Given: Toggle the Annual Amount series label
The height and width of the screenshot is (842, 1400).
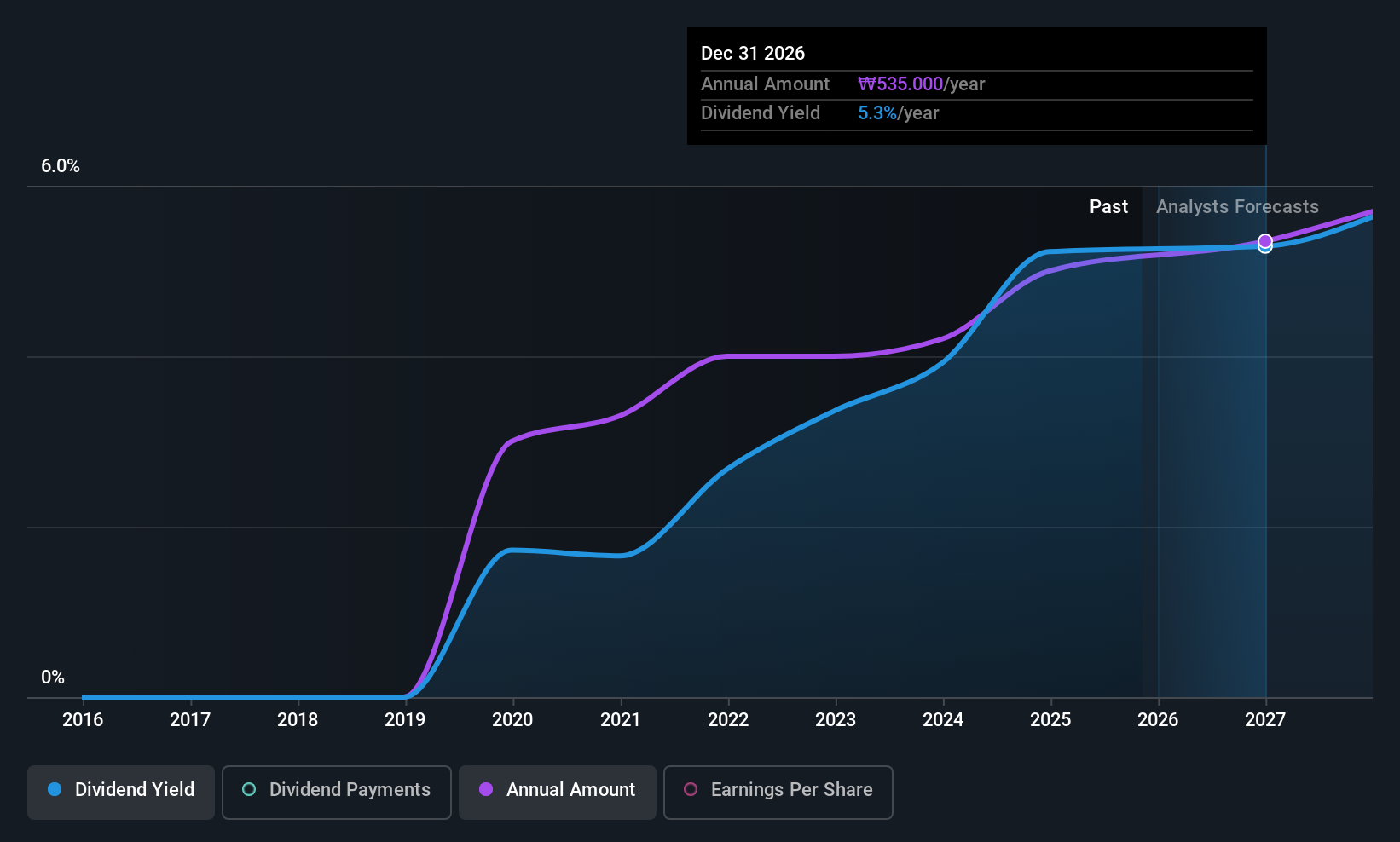Looking at the screenshot, I should tap(570, 789).
